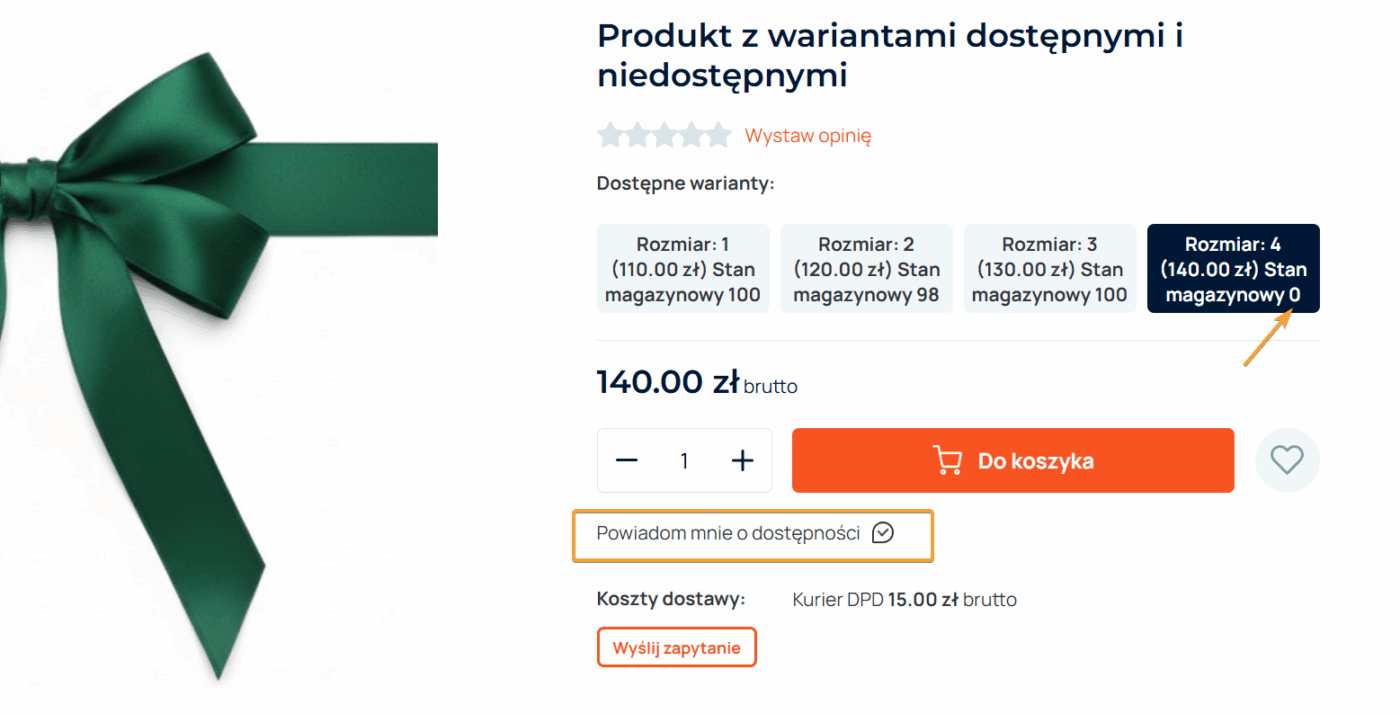Viewport: 1400px width, 714px height.
Task: Decrease quantity with the minus button
Action: [x=627, y=460]
